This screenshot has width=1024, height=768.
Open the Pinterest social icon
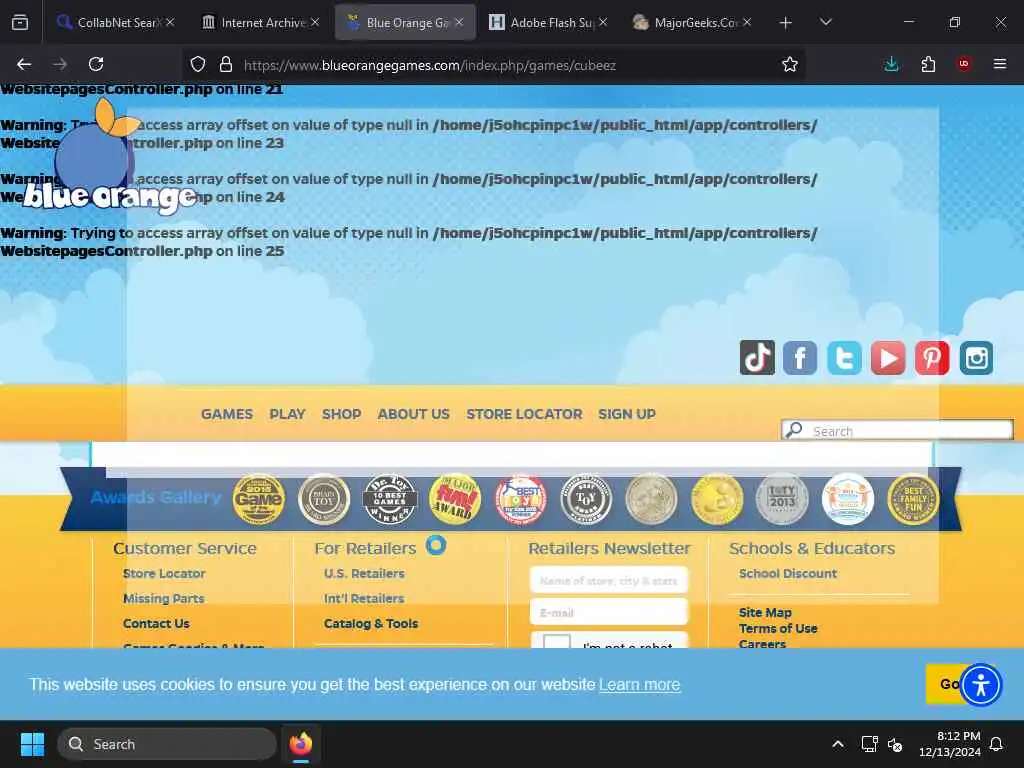[x=932, y=357]
